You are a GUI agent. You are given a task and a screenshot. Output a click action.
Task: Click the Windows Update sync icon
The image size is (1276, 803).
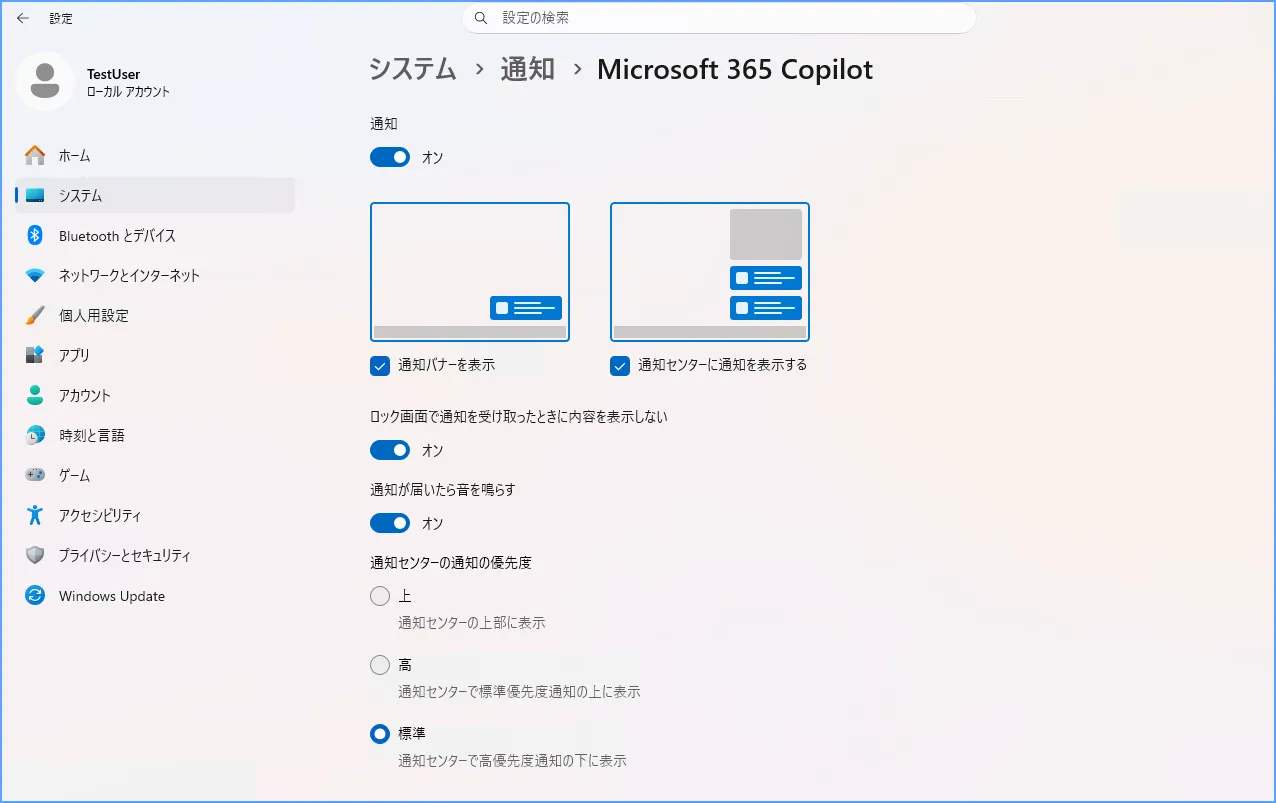point(35,595)
